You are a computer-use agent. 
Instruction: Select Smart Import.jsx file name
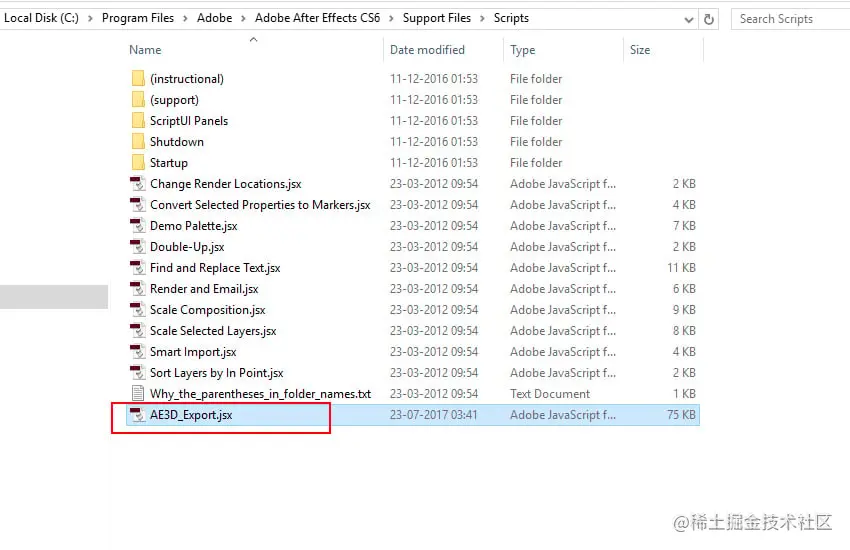(x=193, y=352)
